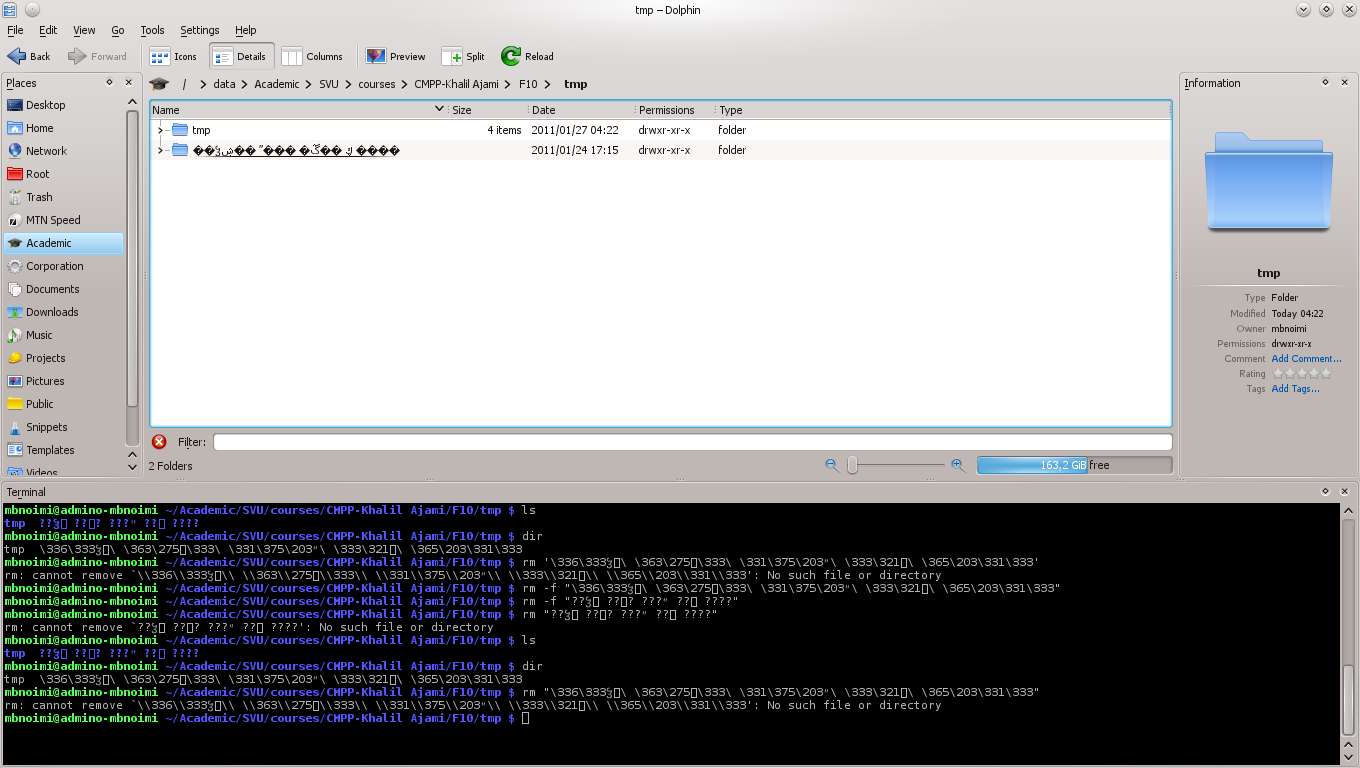Open the Tools menu
Screen dimensions: 1360x768
click(152, 30)
